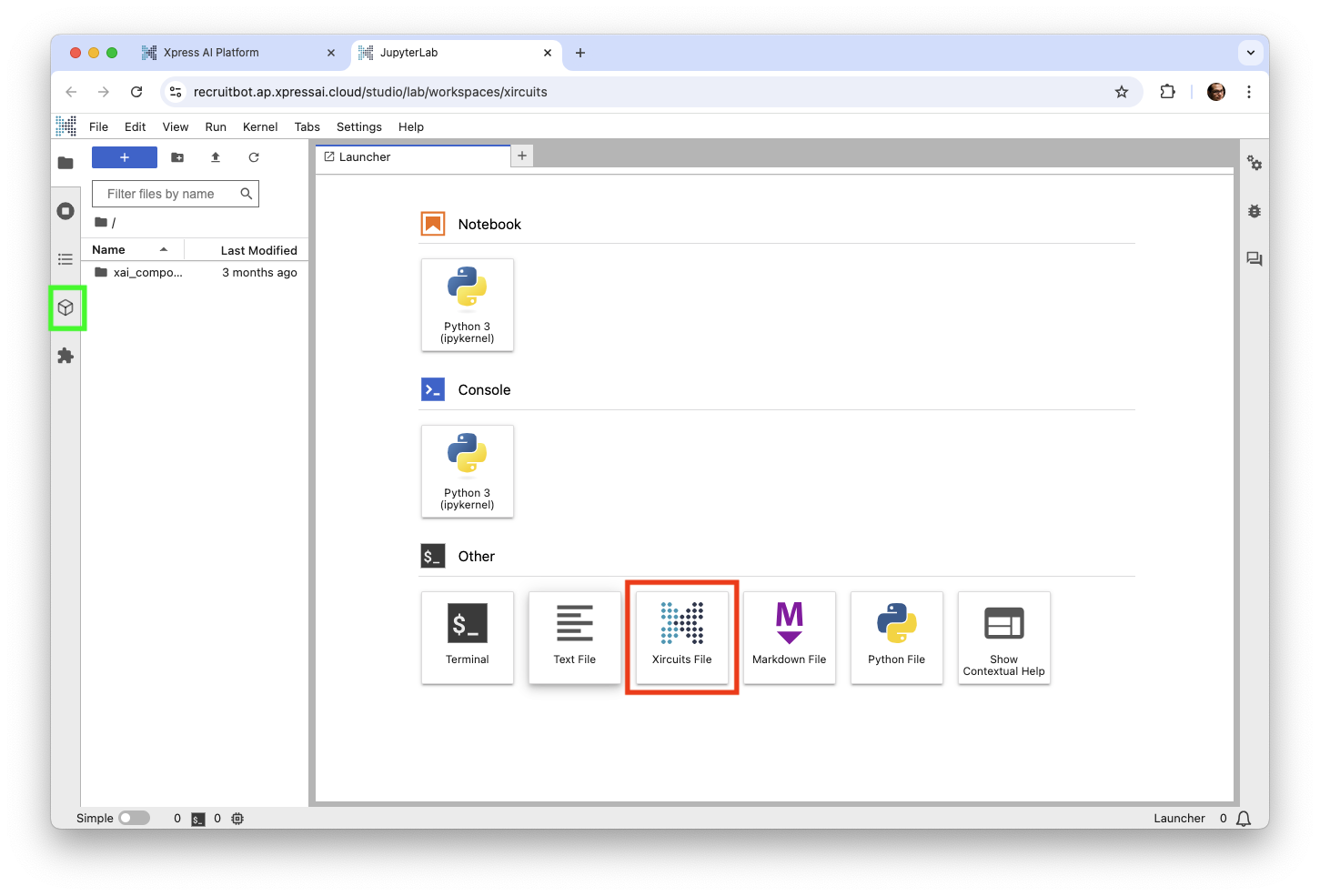Screen dimensions: 1320x896
Task: Refresh the file browser list
Action: [254, 157]
